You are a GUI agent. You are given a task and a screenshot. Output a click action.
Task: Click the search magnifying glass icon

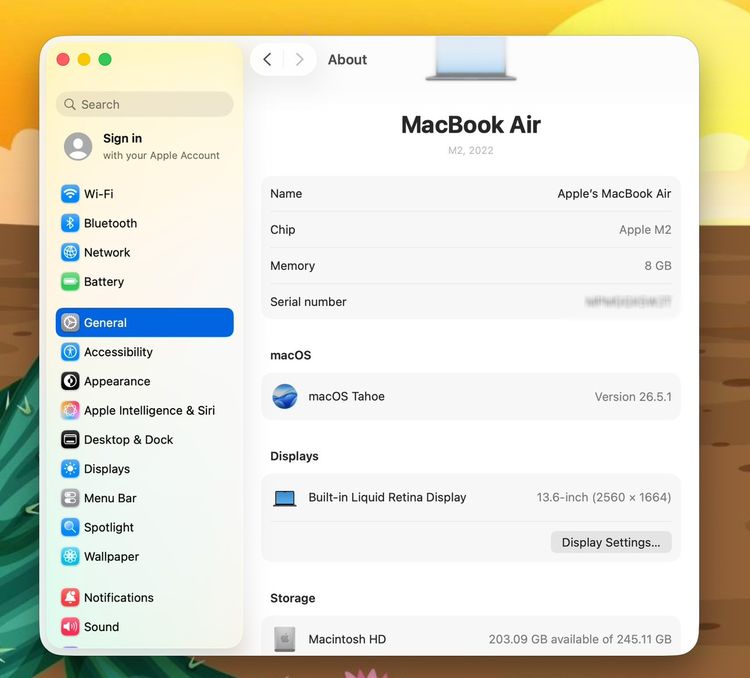point(70,104)
